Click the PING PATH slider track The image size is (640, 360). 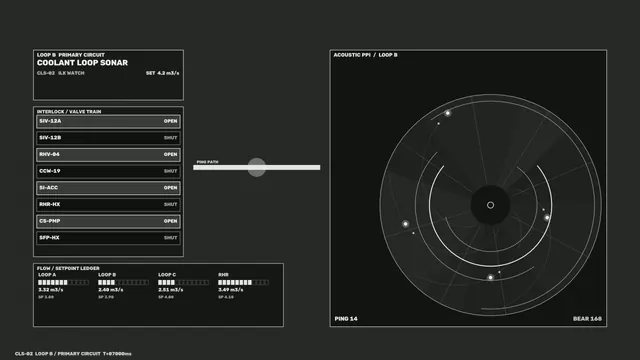(257, 167)
